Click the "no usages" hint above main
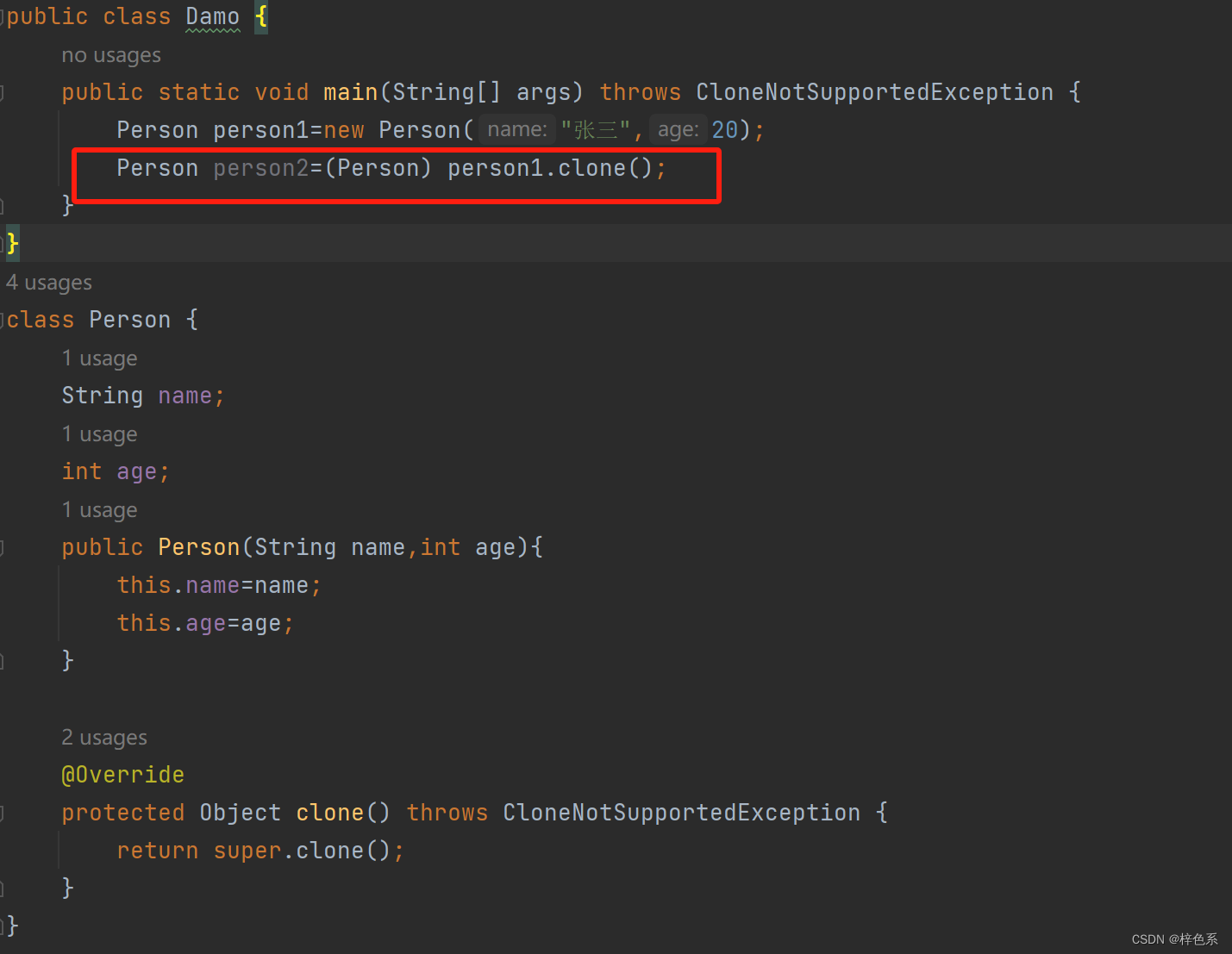The height and width of the screenshot is (954, 1232). point(111,55)
